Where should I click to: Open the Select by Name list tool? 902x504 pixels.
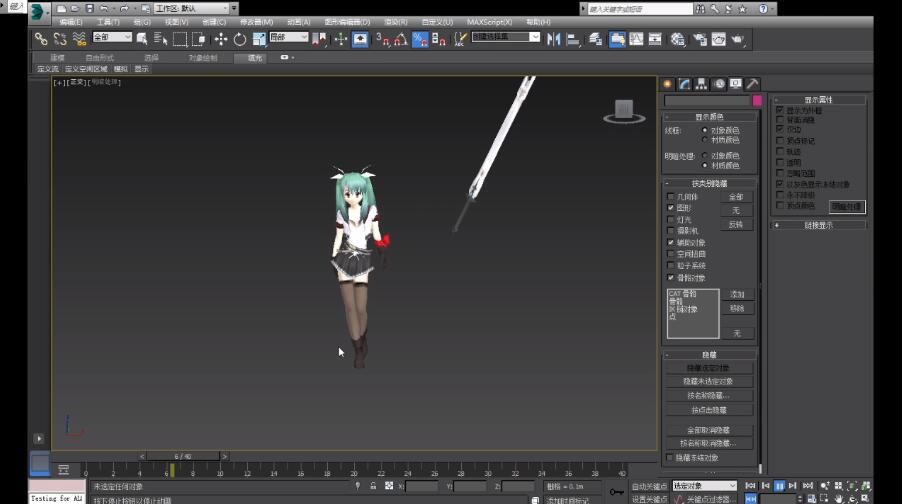pos(160,39)
